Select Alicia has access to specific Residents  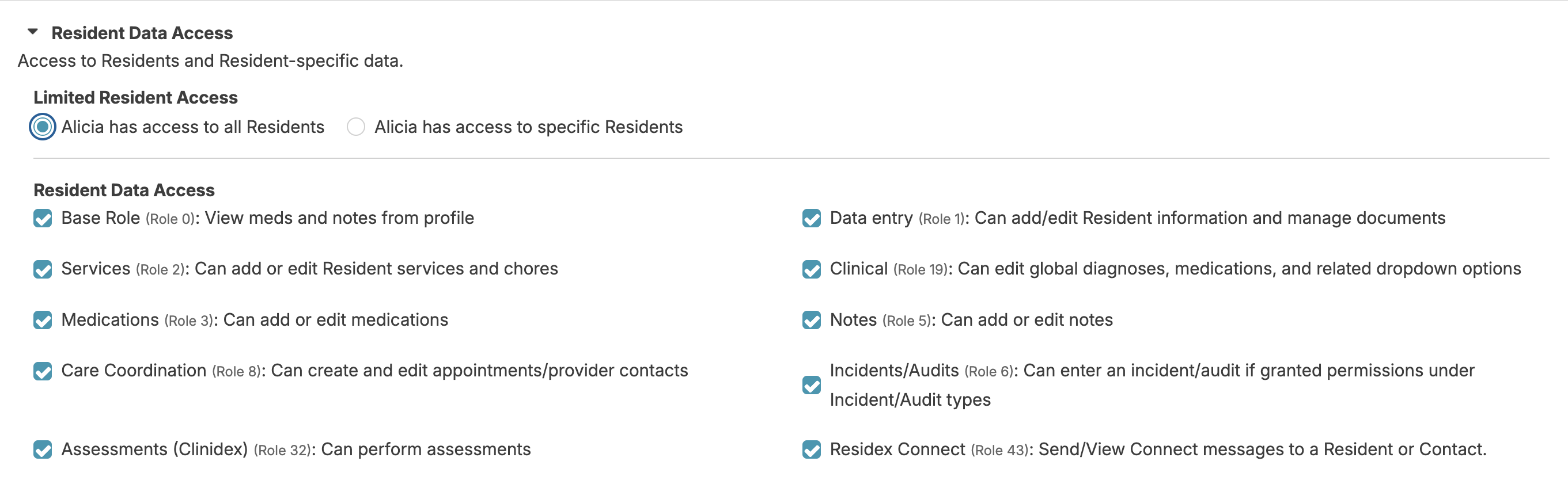[356, 127]
